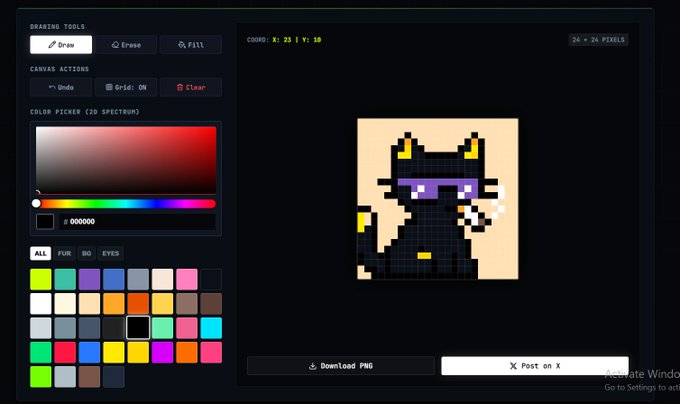Pick the dark navy swatch in last row
The image size is (680, 404).
[x=114, y=377]
